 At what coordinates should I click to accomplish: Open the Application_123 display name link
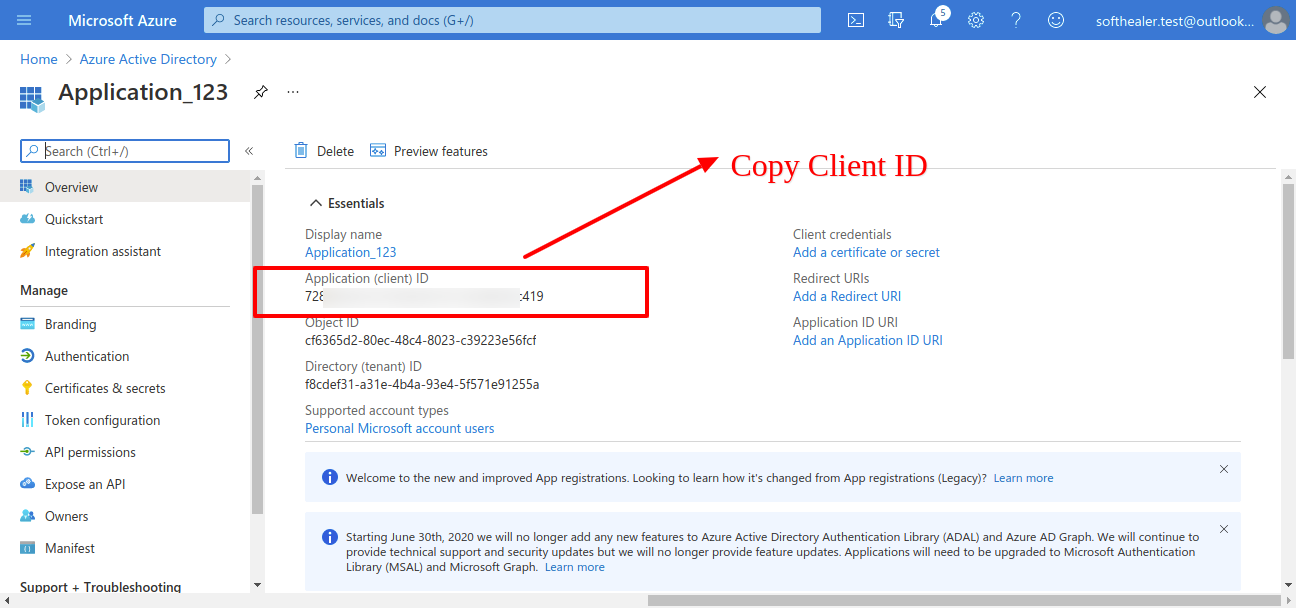[351, 252]
